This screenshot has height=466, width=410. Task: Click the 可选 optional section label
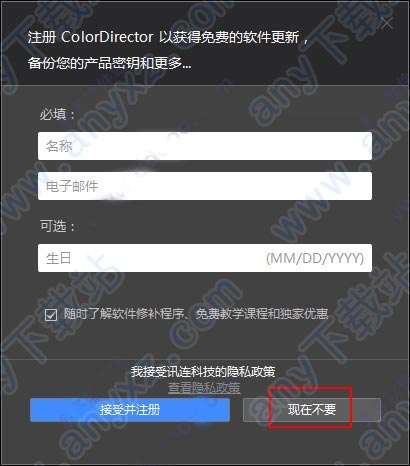pyautogui.click(x=58, y=226)
